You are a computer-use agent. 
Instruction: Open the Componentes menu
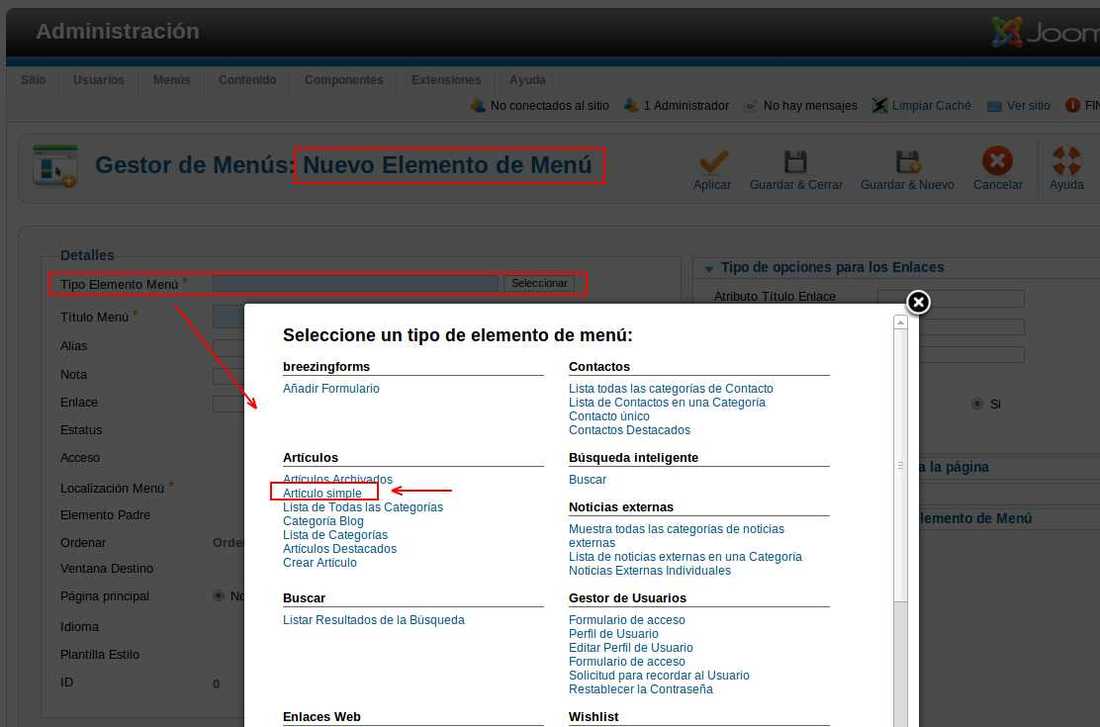[344, 80]
